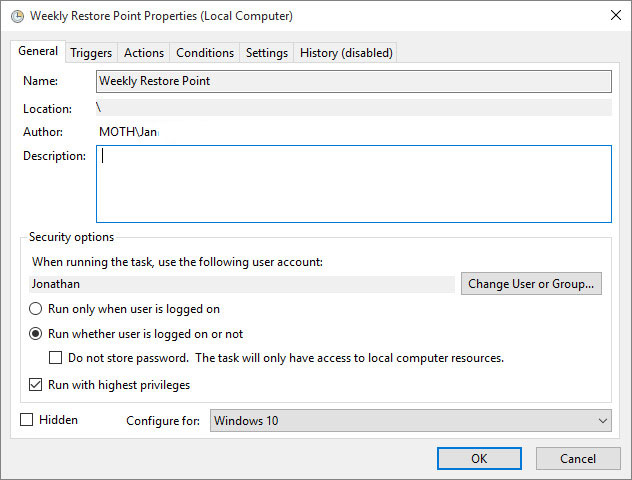Click the Cancel button

point(578,458)
